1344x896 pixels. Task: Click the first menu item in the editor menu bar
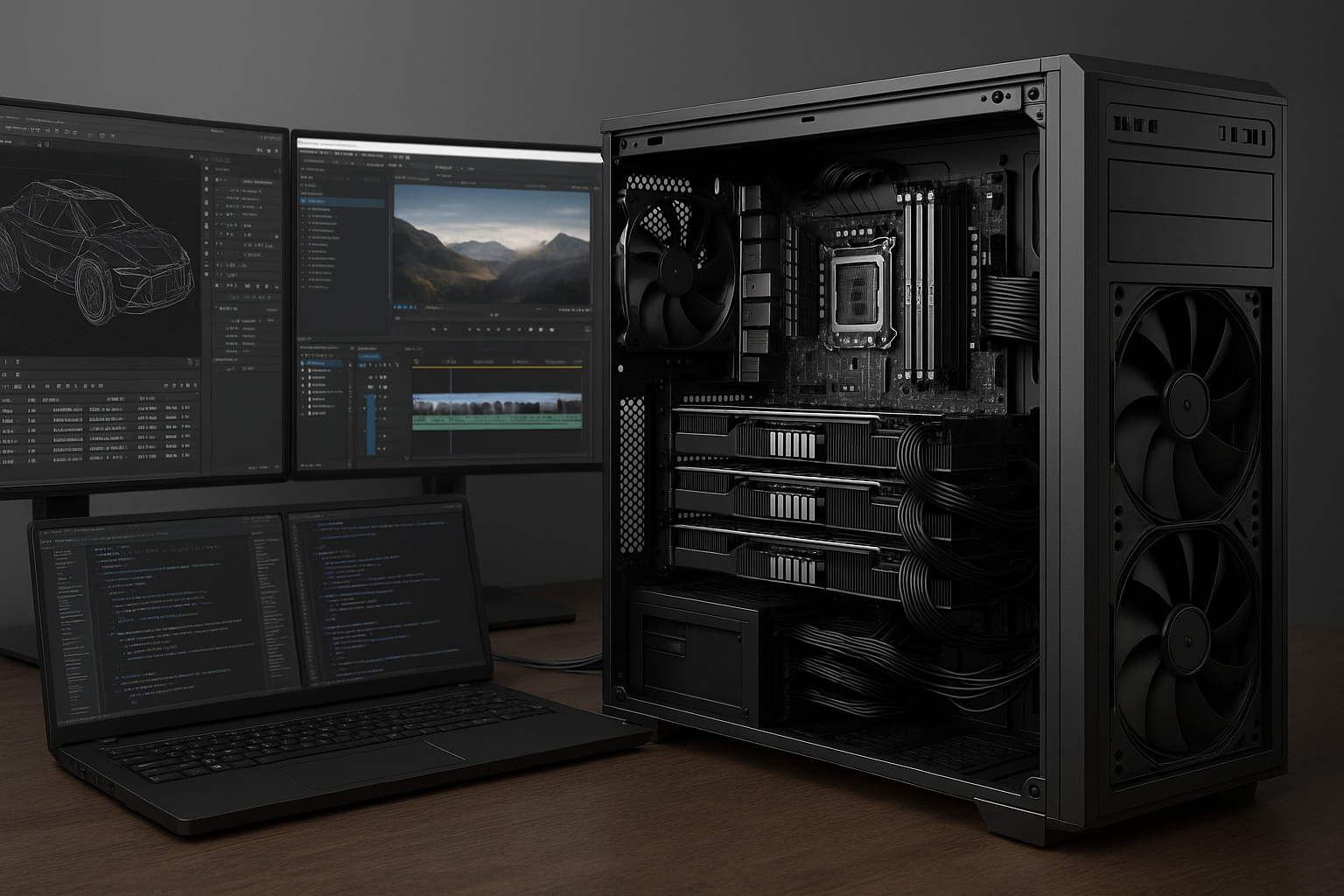coord(304,153)
